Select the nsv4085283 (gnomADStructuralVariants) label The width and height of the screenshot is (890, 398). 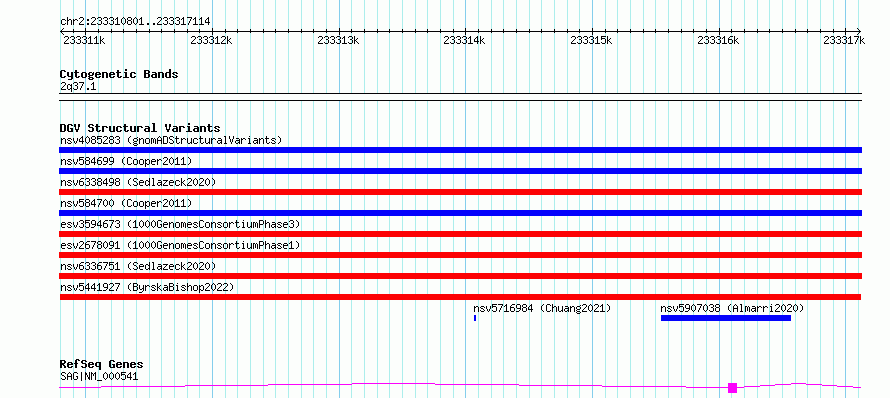tap(171, 140)
